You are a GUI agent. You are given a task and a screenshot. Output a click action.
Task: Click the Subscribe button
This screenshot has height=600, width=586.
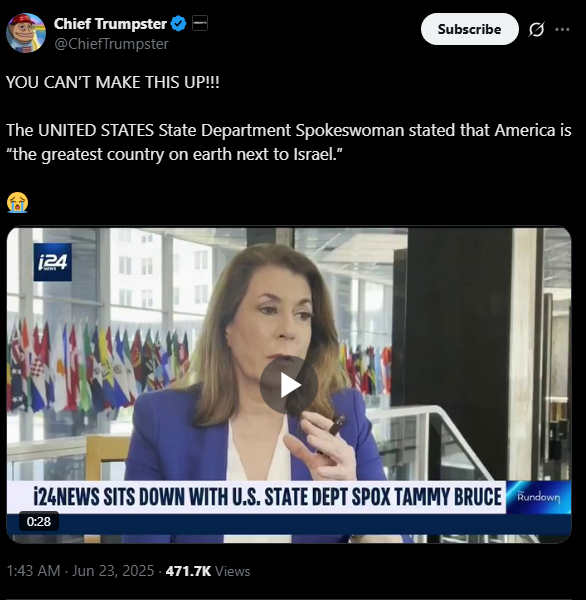470,29
